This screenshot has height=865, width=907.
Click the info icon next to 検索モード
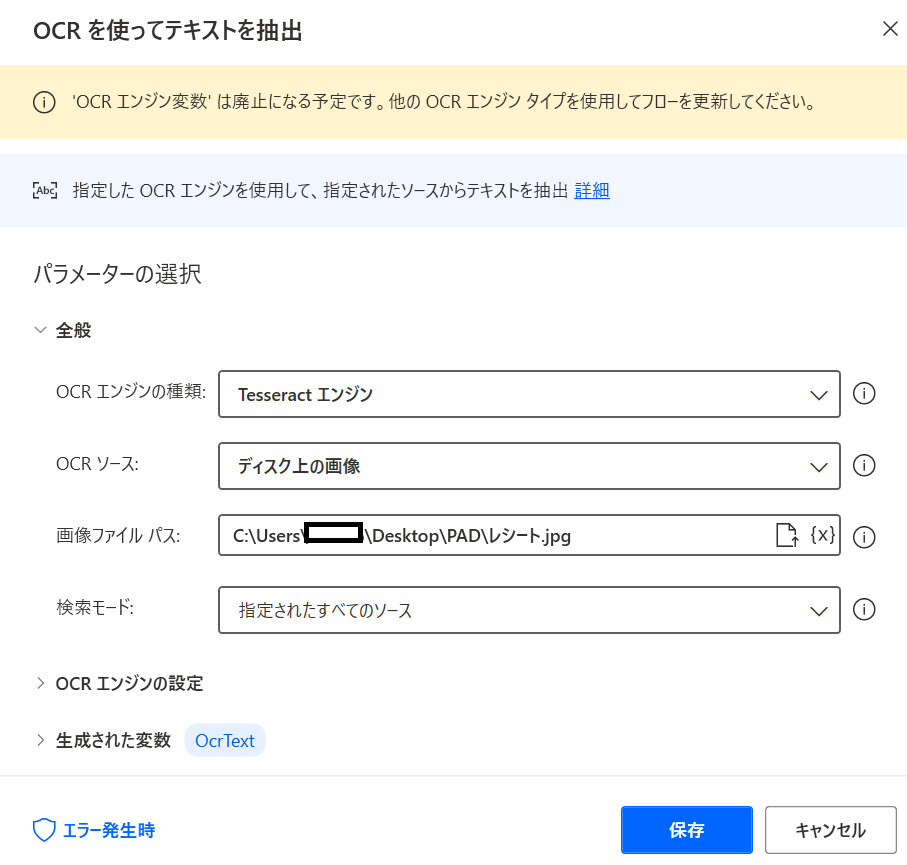click(864, 610)
